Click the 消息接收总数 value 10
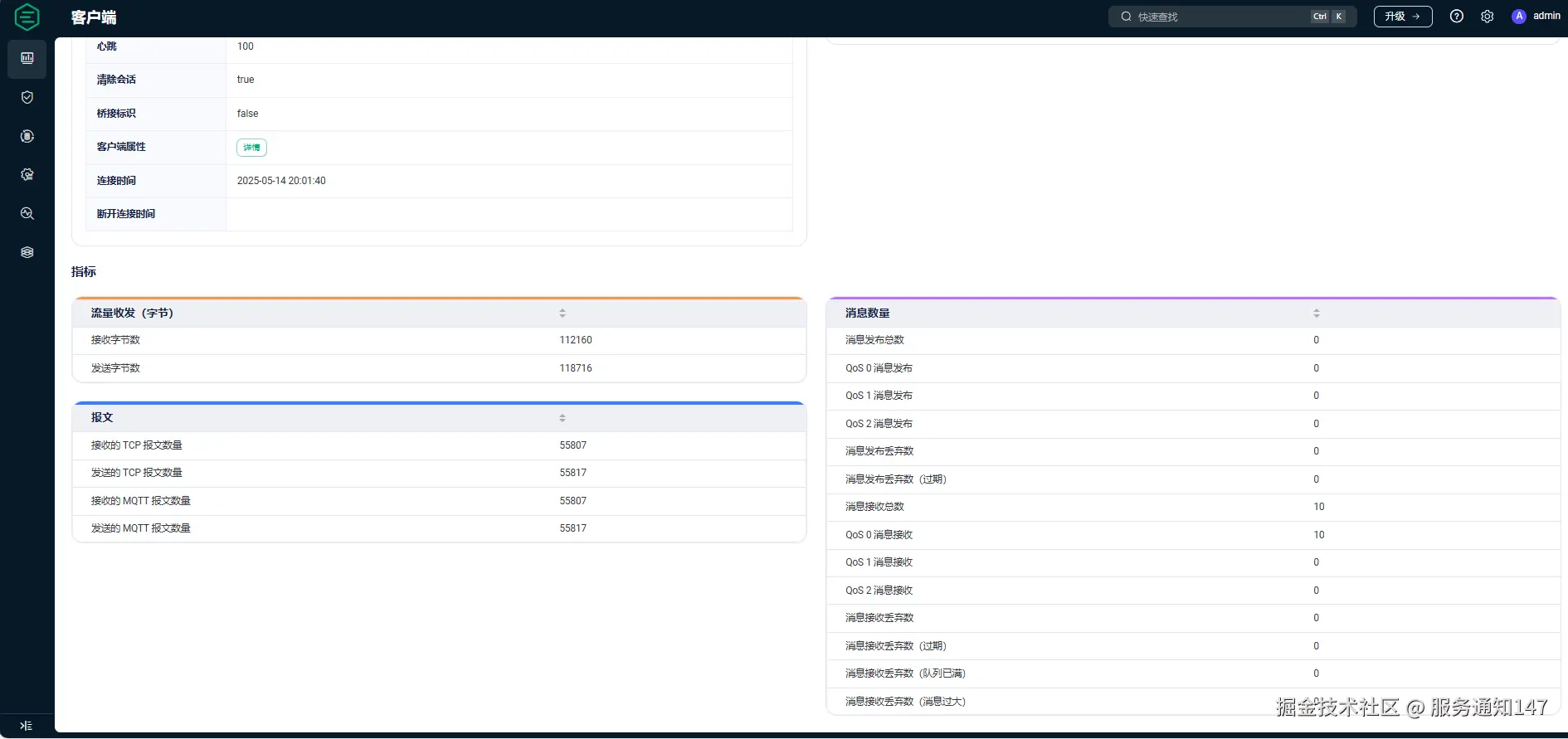The width and height of the screenshot is (1568, 739). tap(1319, 507)
